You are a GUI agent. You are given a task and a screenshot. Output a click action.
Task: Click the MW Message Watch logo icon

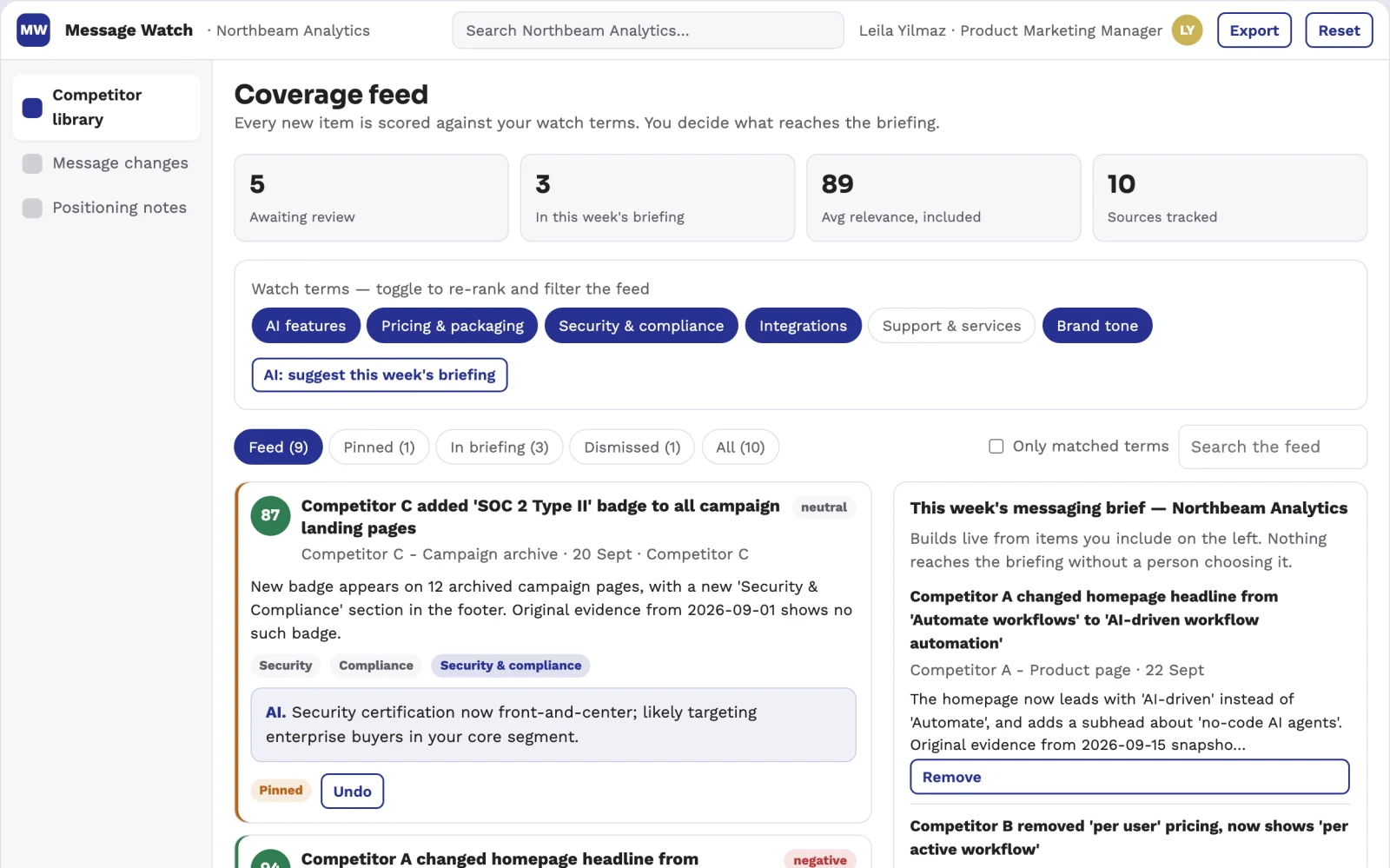coord(34,30)
